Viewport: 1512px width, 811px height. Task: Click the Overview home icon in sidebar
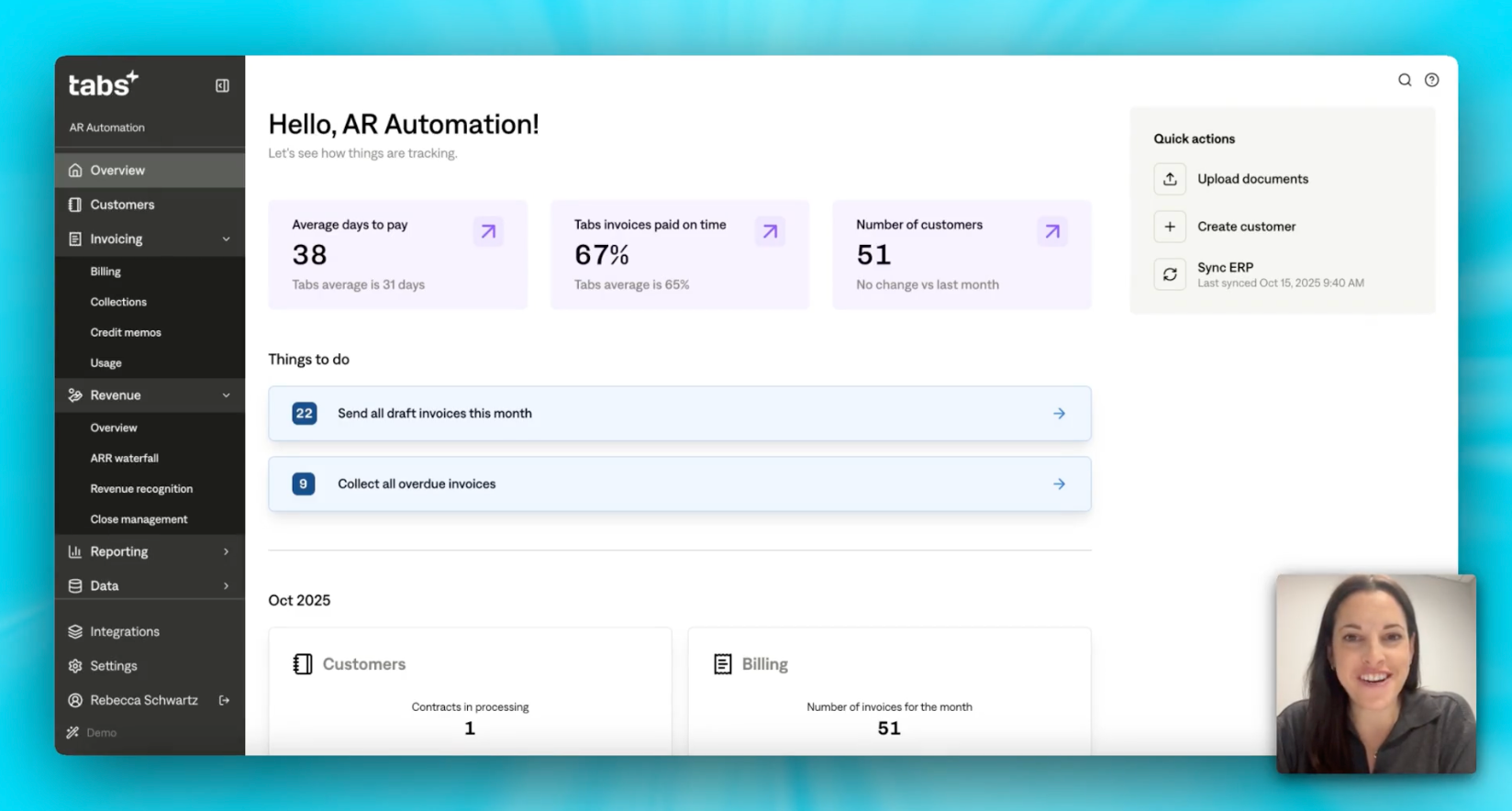[x=75, y=170]
